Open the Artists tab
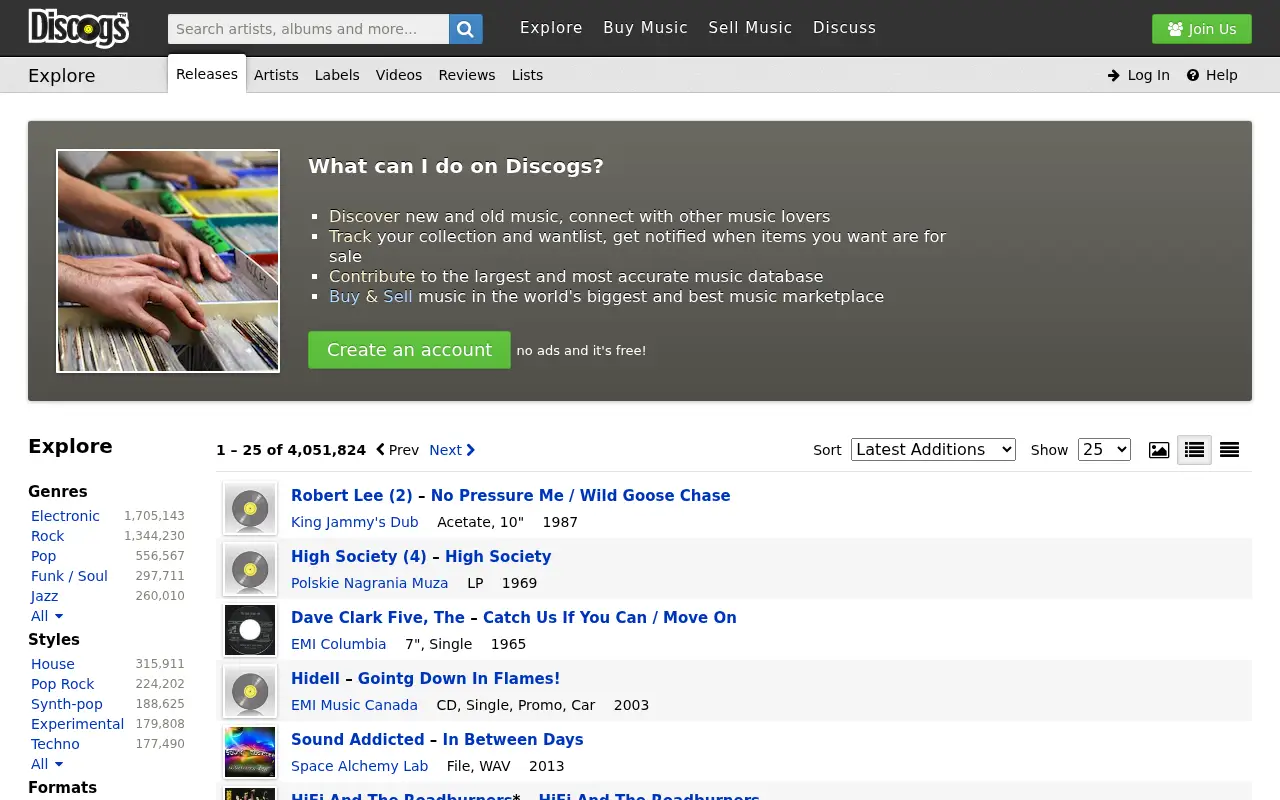The image size is (1280, 800). click(x=276, y=75)
